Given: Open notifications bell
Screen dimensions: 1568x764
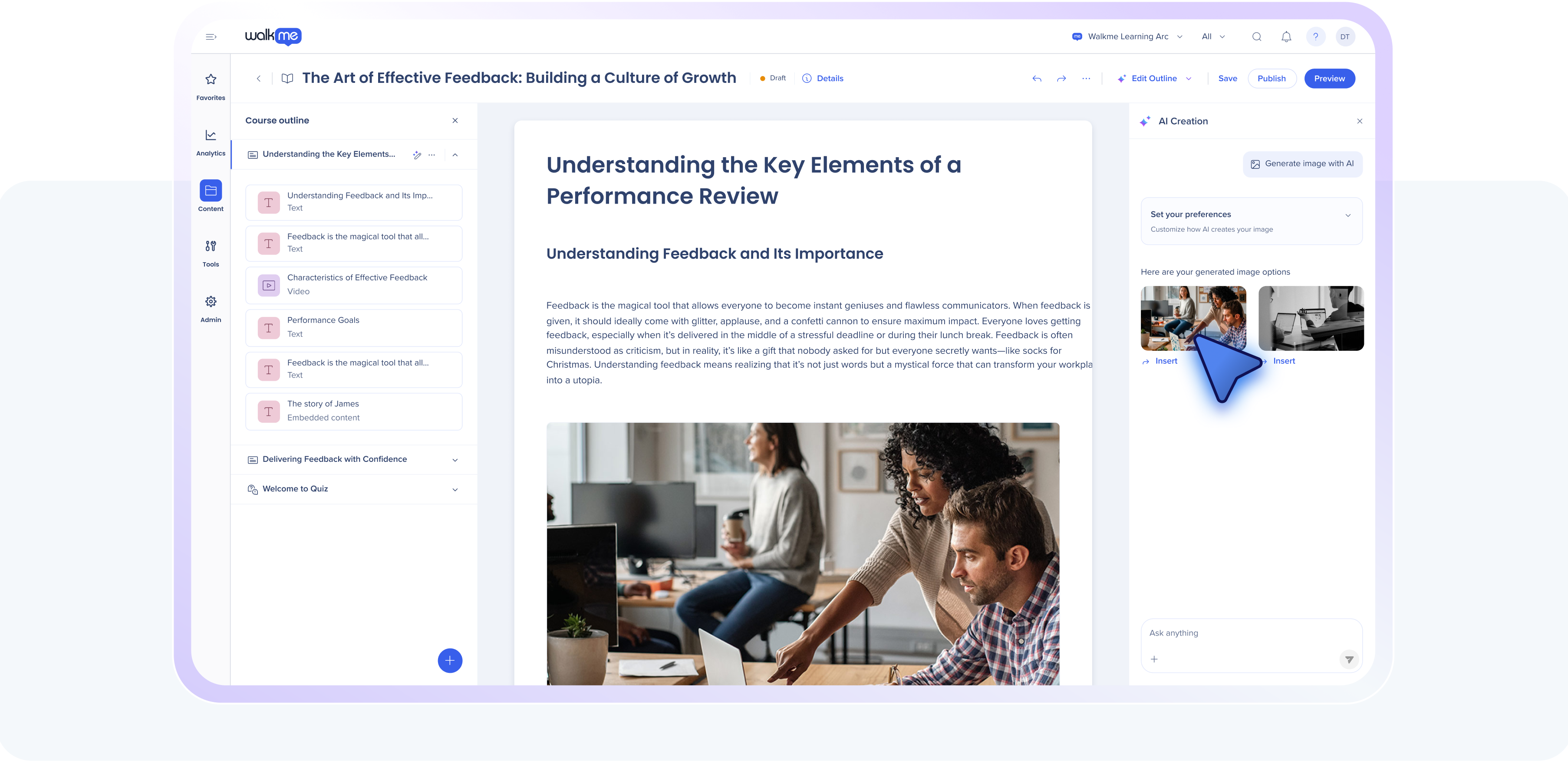Looking at the screenshot, I should coord(1286,37).
